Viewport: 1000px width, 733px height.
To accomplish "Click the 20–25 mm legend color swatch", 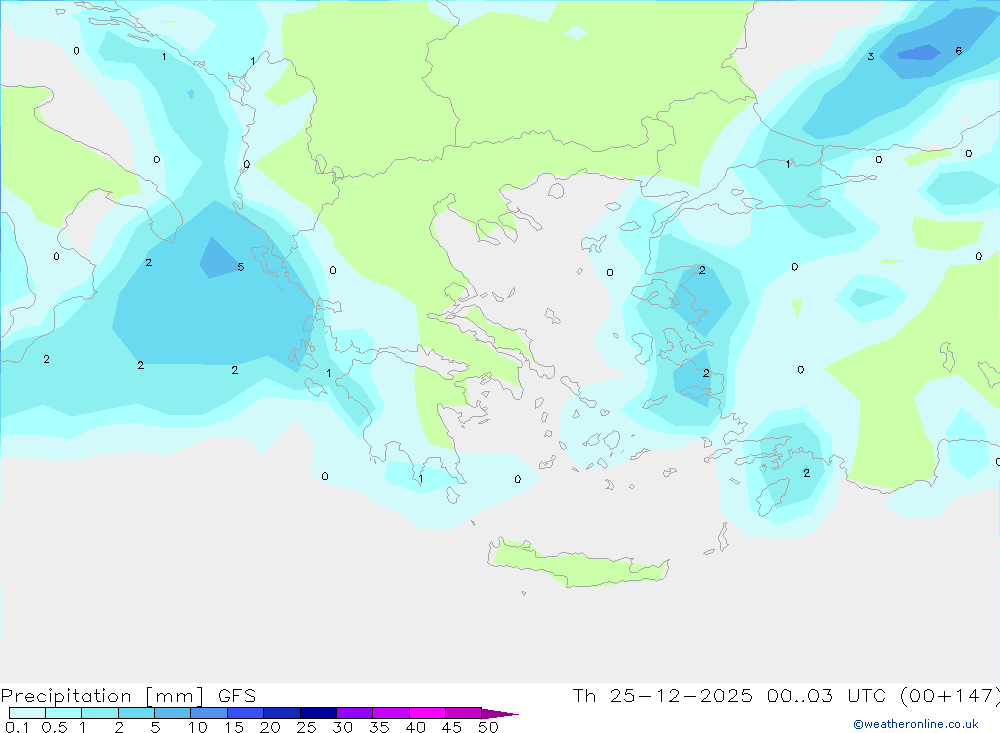I will click(281, 713).
